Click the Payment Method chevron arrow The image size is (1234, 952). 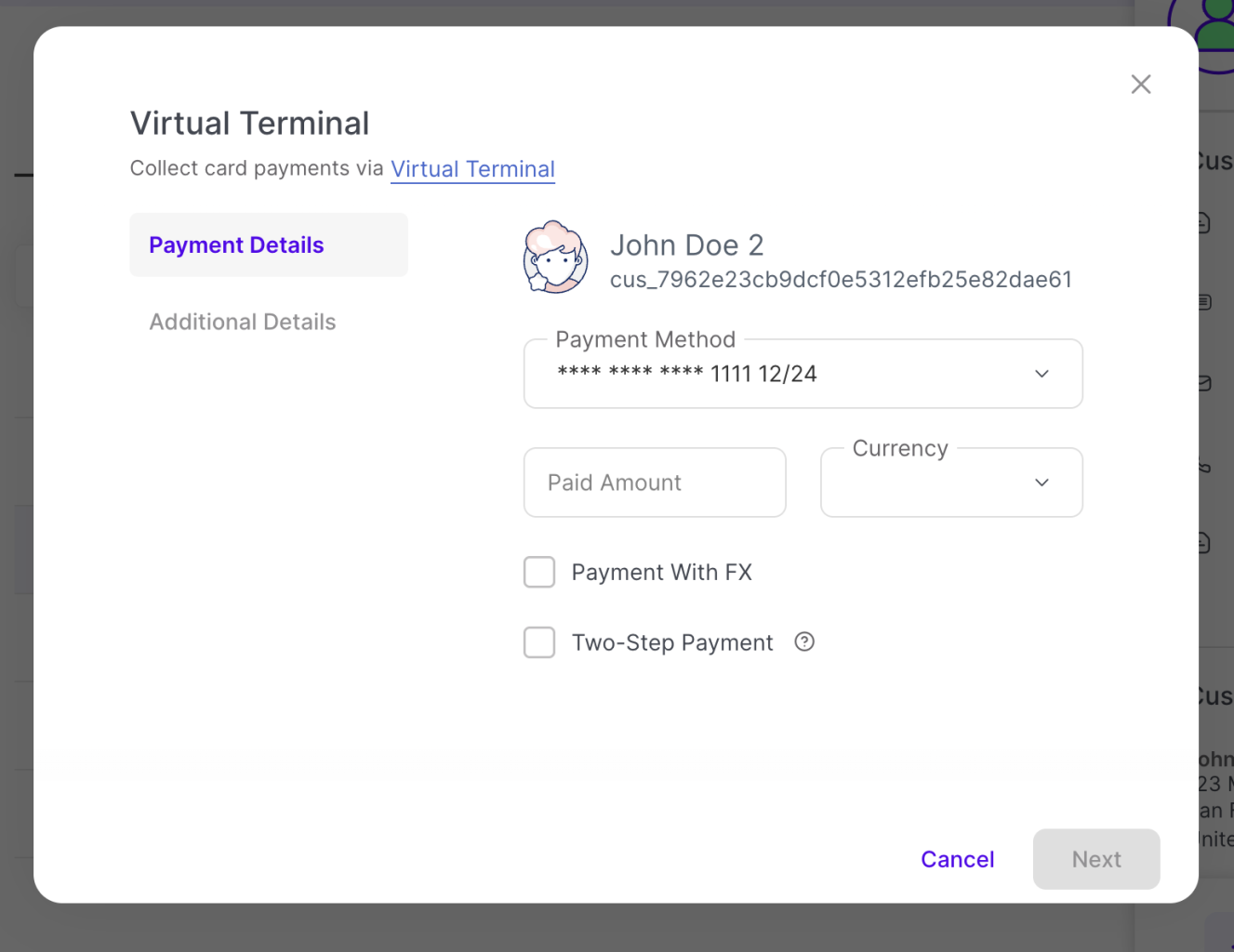[x=1042, y=374]
